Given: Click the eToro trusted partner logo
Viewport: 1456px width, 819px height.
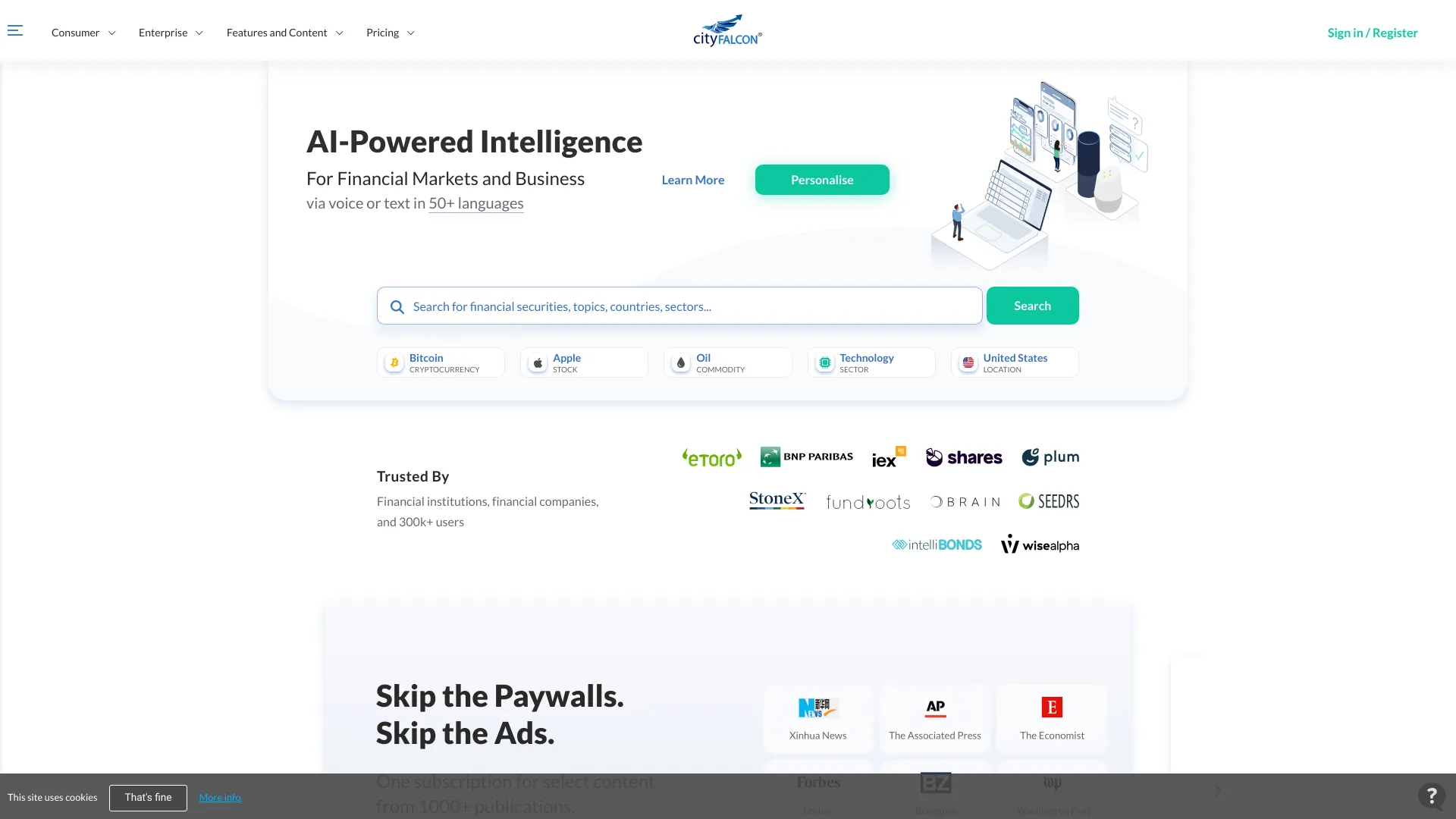Looking at the screenshot, I should (x=711, y=457).
